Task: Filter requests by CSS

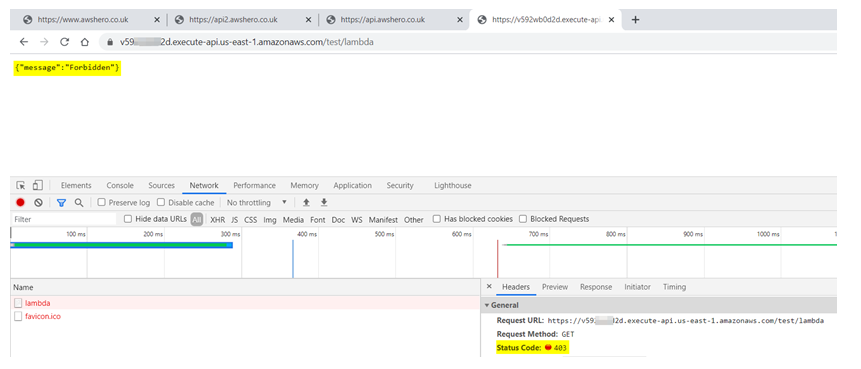Action: tap(250, 220)
